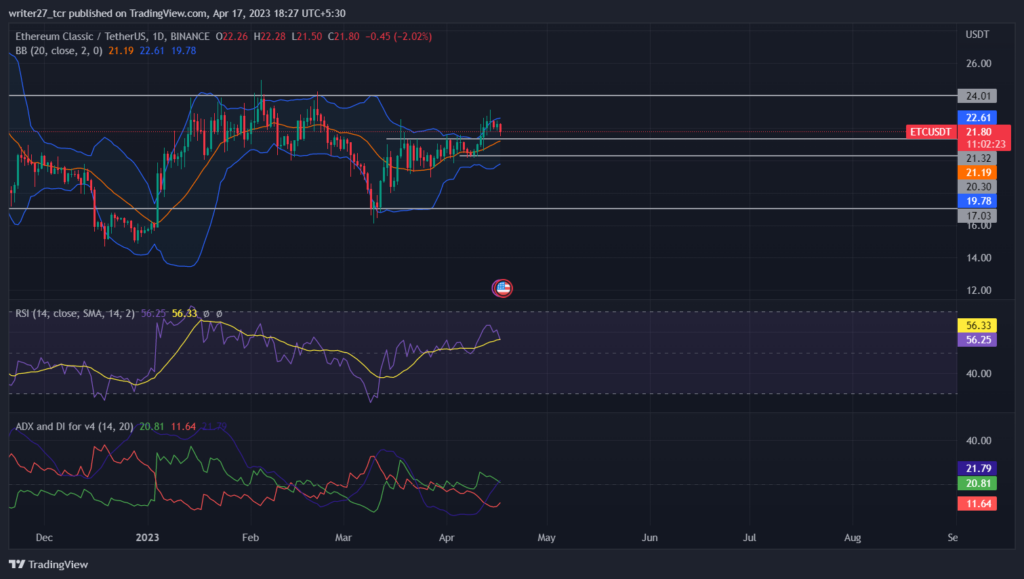
Task: Click the Jun label on time axis
Action: 649,537
